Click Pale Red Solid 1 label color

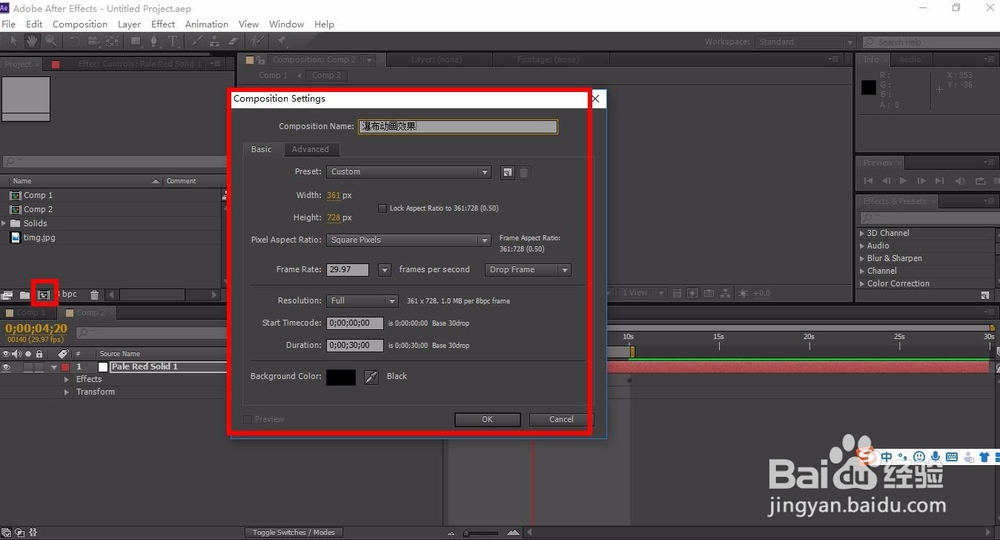click(65, 367)
